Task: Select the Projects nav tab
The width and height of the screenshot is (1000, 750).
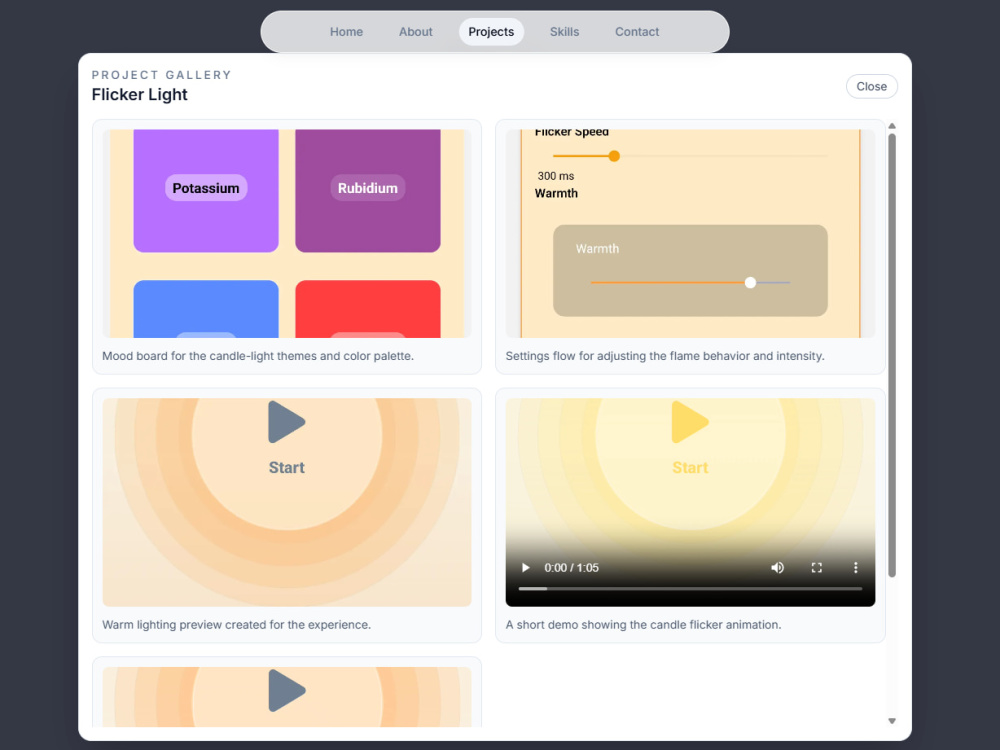Action: click(491, 32)
